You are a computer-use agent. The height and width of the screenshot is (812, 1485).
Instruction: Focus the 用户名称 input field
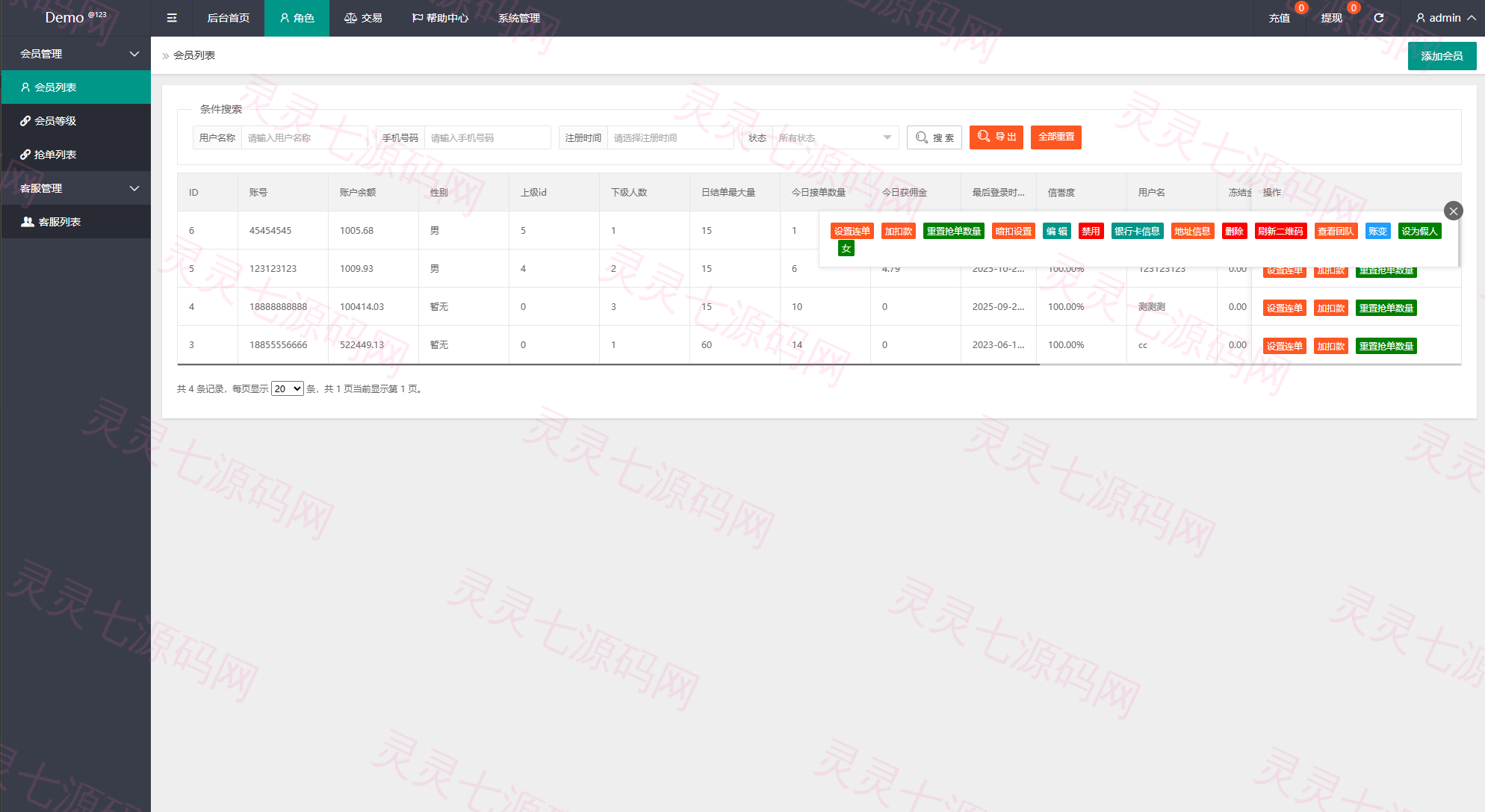304,137
